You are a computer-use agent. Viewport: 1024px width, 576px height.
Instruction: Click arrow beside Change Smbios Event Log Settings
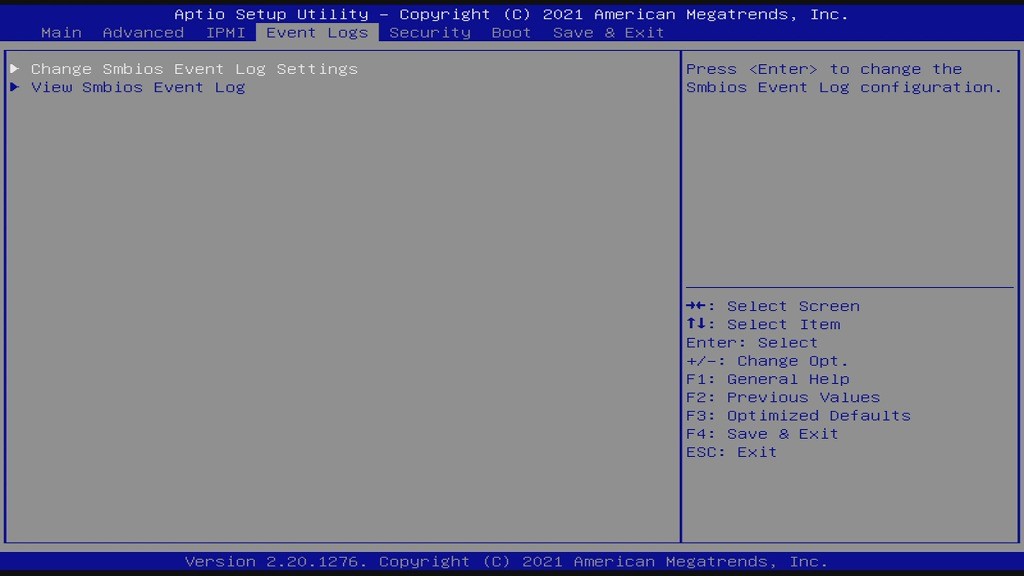click(x=14, y=69)
